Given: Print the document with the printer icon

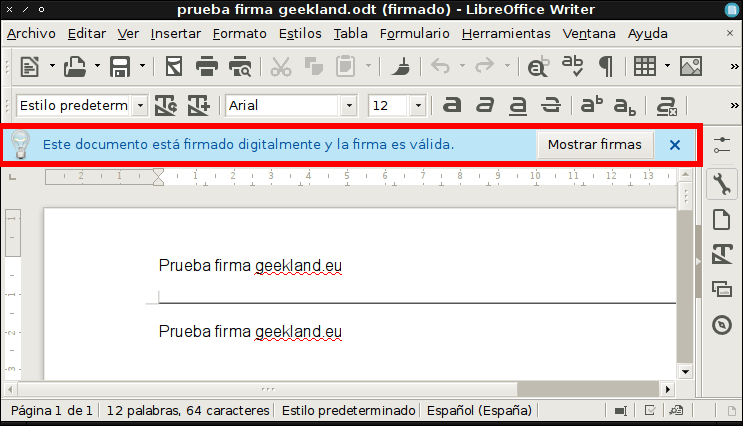Looking at the screenshot, I should (x=207, y=66).
